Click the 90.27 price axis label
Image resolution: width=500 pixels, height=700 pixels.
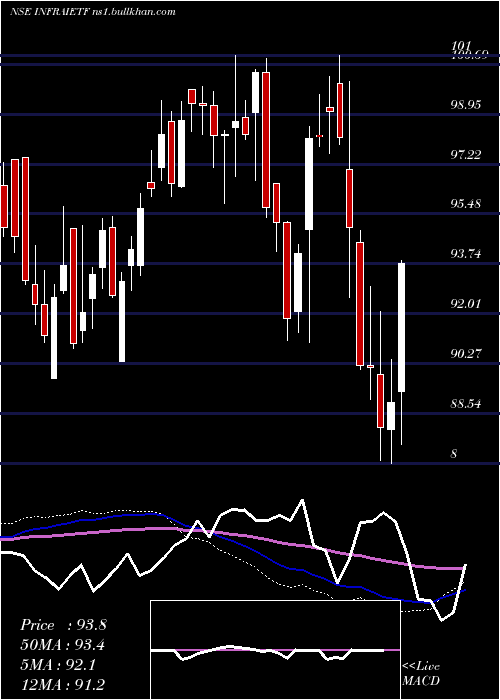pyautogui.click(x=467, y=354)
